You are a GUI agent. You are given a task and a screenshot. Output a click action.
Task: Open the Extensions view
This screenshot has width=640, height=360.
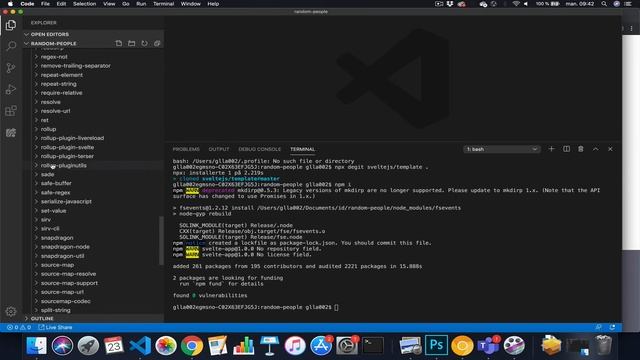click(11, 111)
